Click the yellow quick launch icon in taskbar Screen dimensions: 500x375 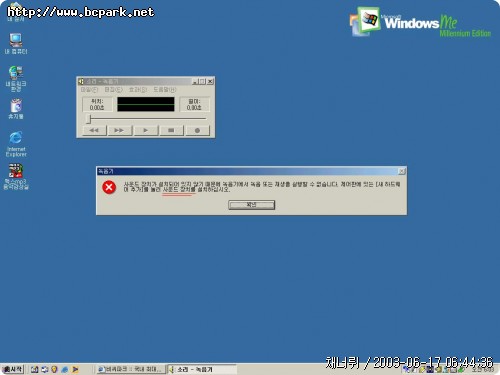point(55,369)
